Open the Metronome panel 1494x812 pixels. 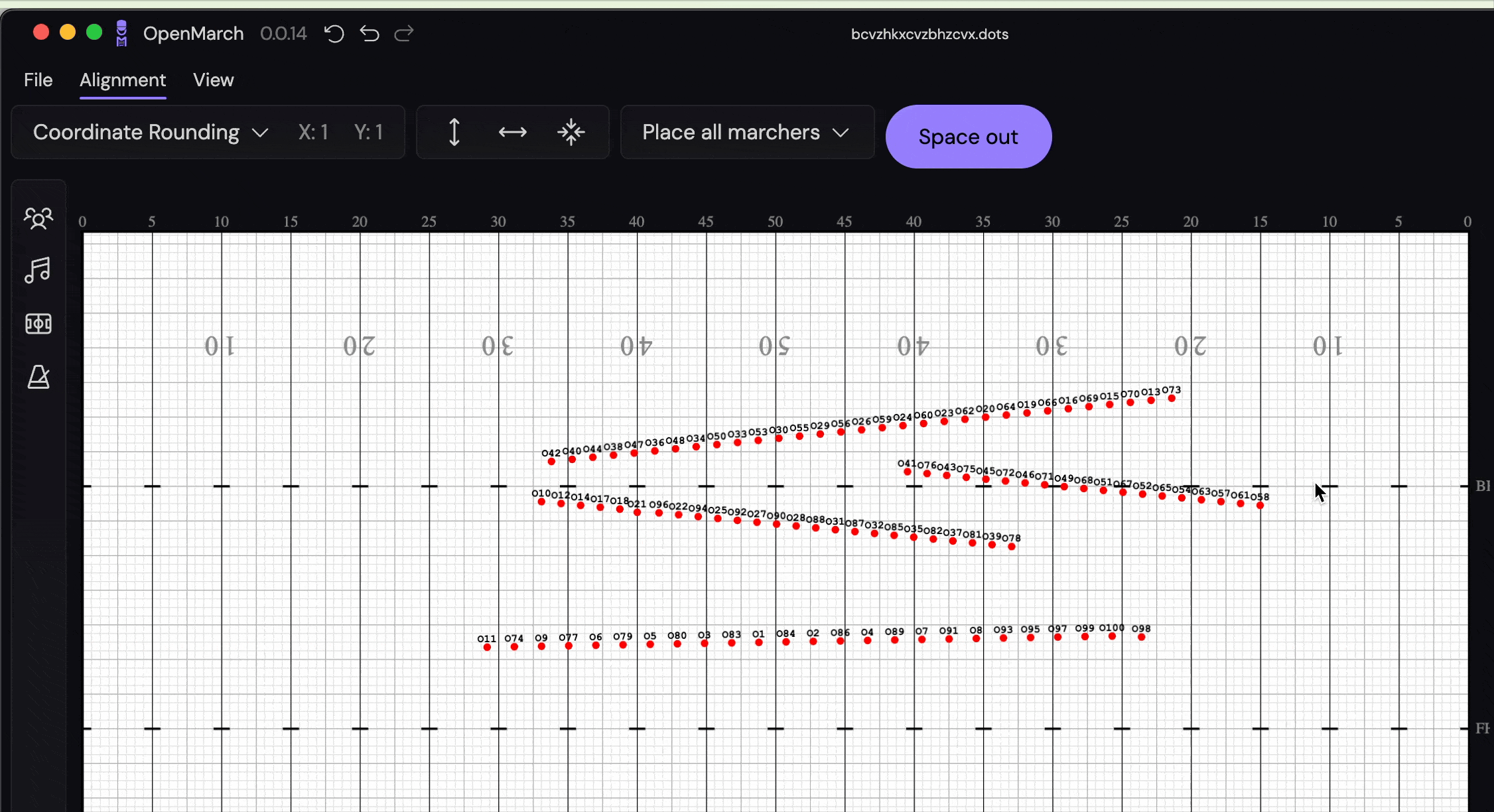click(x=38, y=377)
